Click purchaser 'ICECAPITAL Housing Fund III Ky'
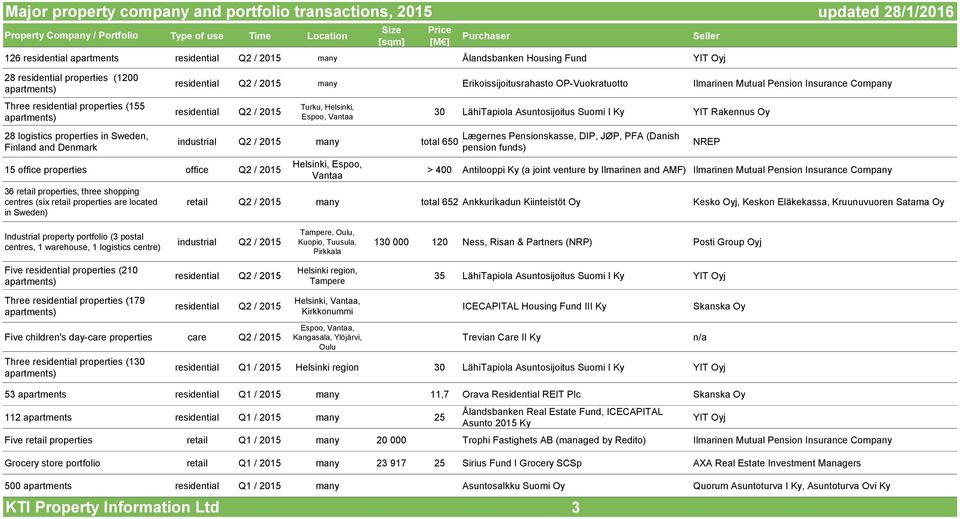Viewport: 960px width, 519px height. tap(534, 306)
